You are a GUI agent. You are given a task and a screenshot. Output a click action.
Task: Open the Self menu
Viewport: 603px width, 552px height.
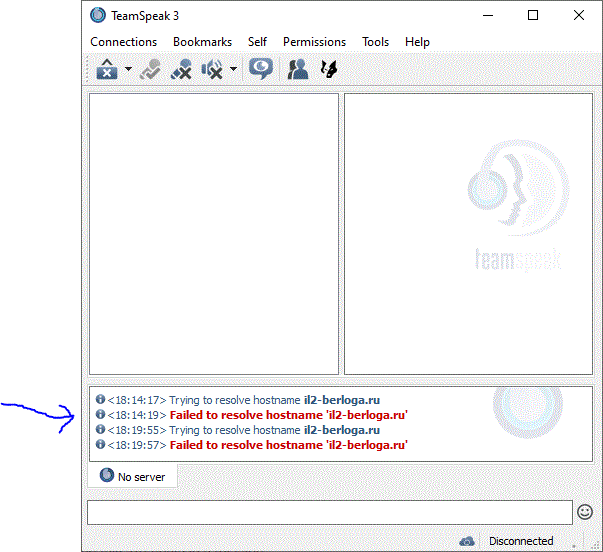257,42
